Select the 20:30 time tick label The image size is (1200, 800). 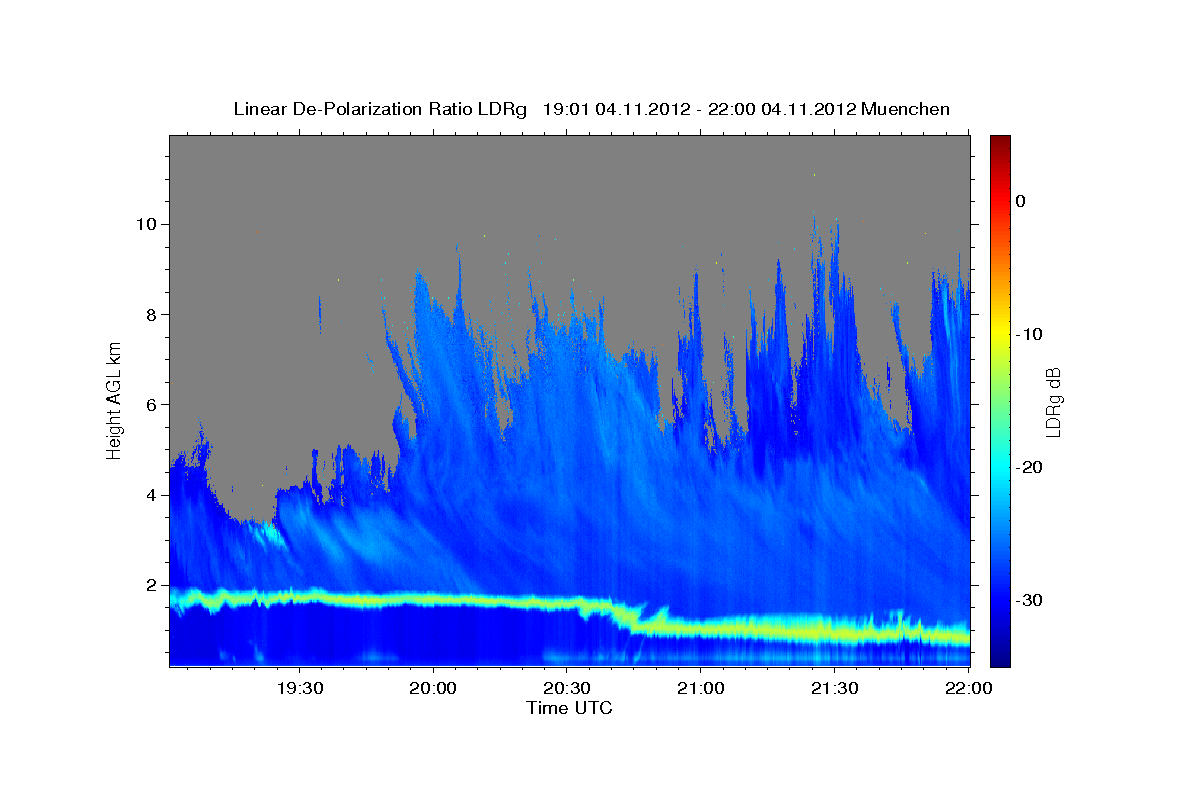566,689
